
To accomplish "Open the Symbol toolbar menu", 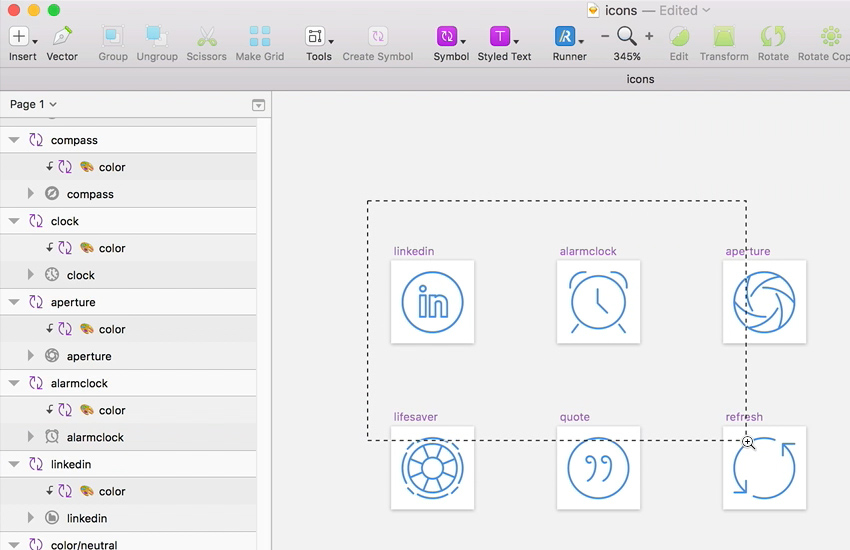I will (x=451, y=37).
